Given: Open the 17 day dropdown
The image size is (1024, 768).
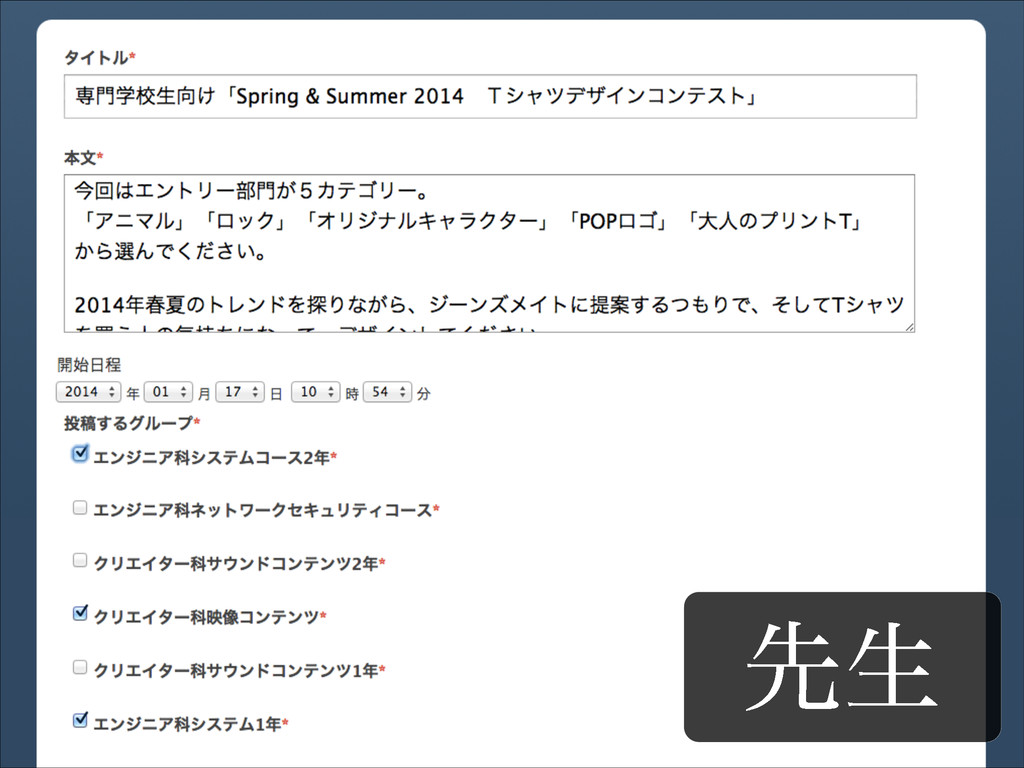Looking at the screenshot, I should (x=240, y=392).
